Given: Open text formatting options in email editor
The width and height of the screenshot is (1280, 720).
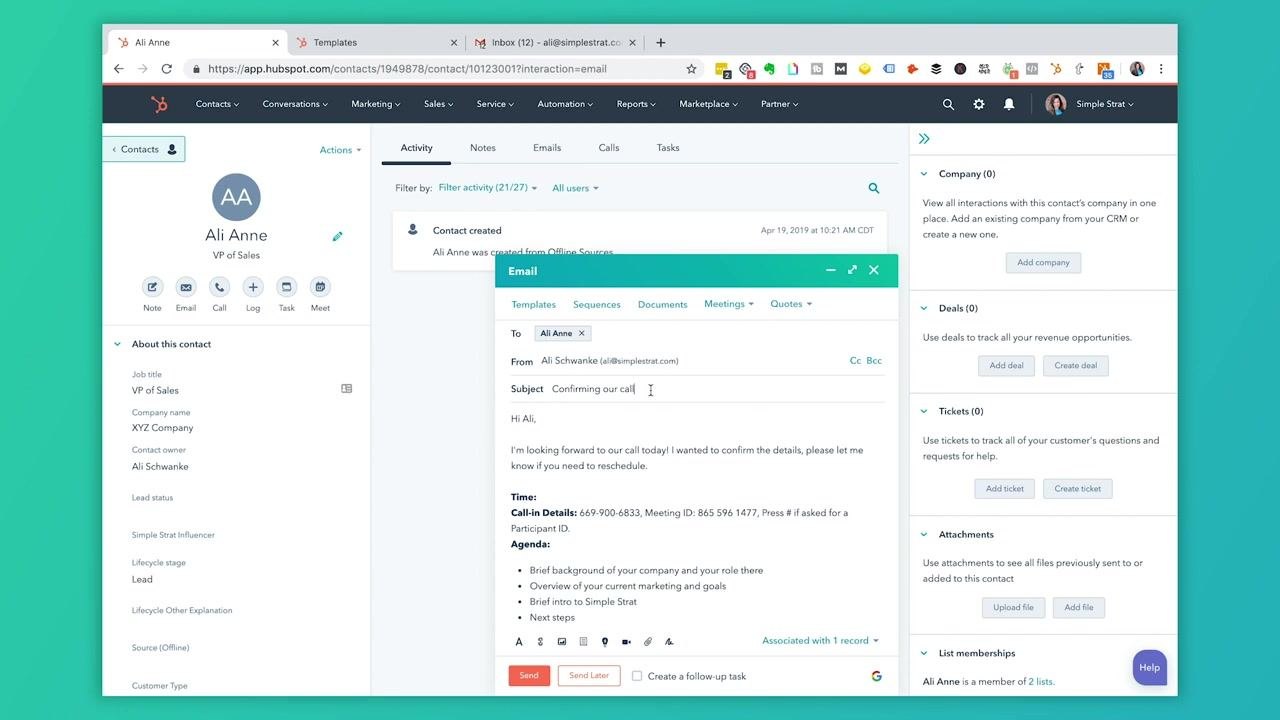Looking at the screenshot, I should (519, 642).
